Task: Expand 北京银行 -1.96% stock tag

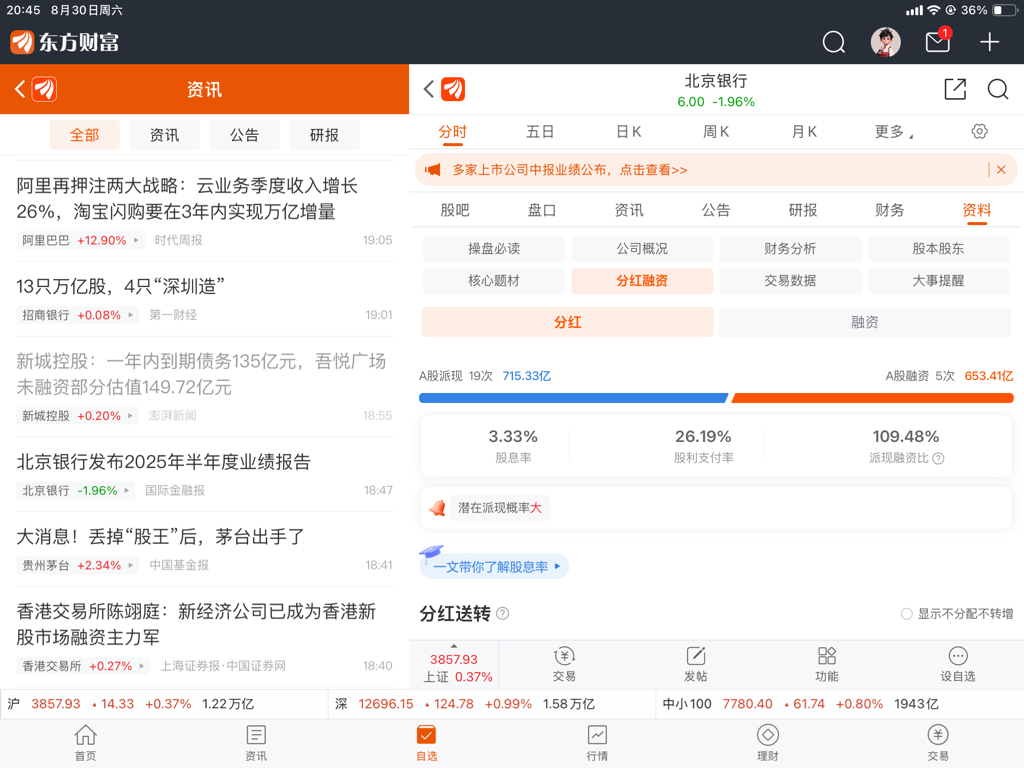Action: [x=75, y=490]
